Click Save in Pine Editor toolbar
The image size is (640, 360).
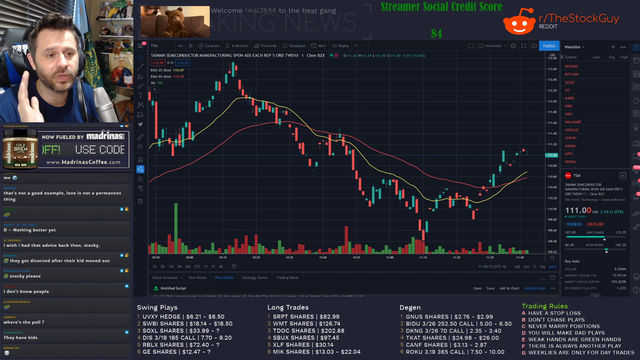(x=490, y=288)
